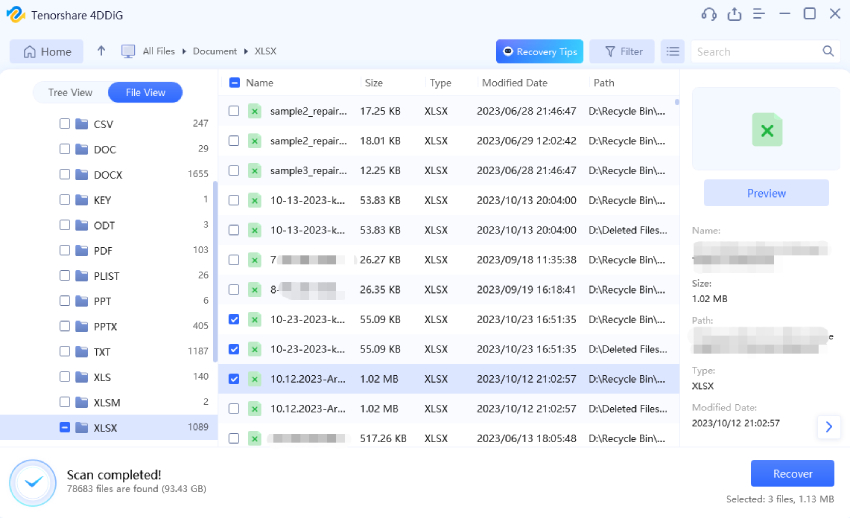
Task: Go to Home
Action: pos(47,51)
